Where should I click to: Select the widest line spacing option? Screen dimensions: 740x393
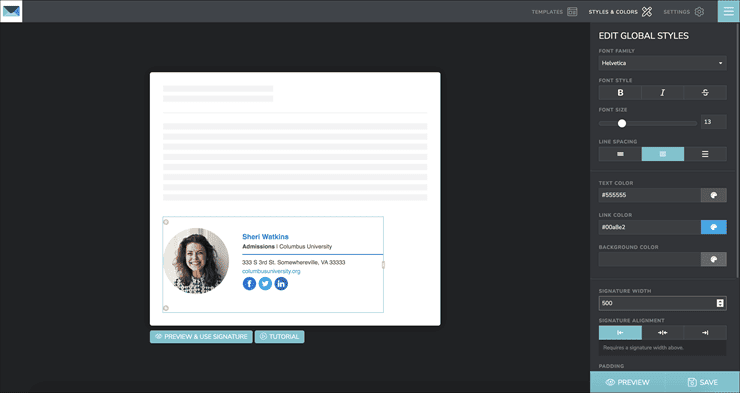coord(705,154)
